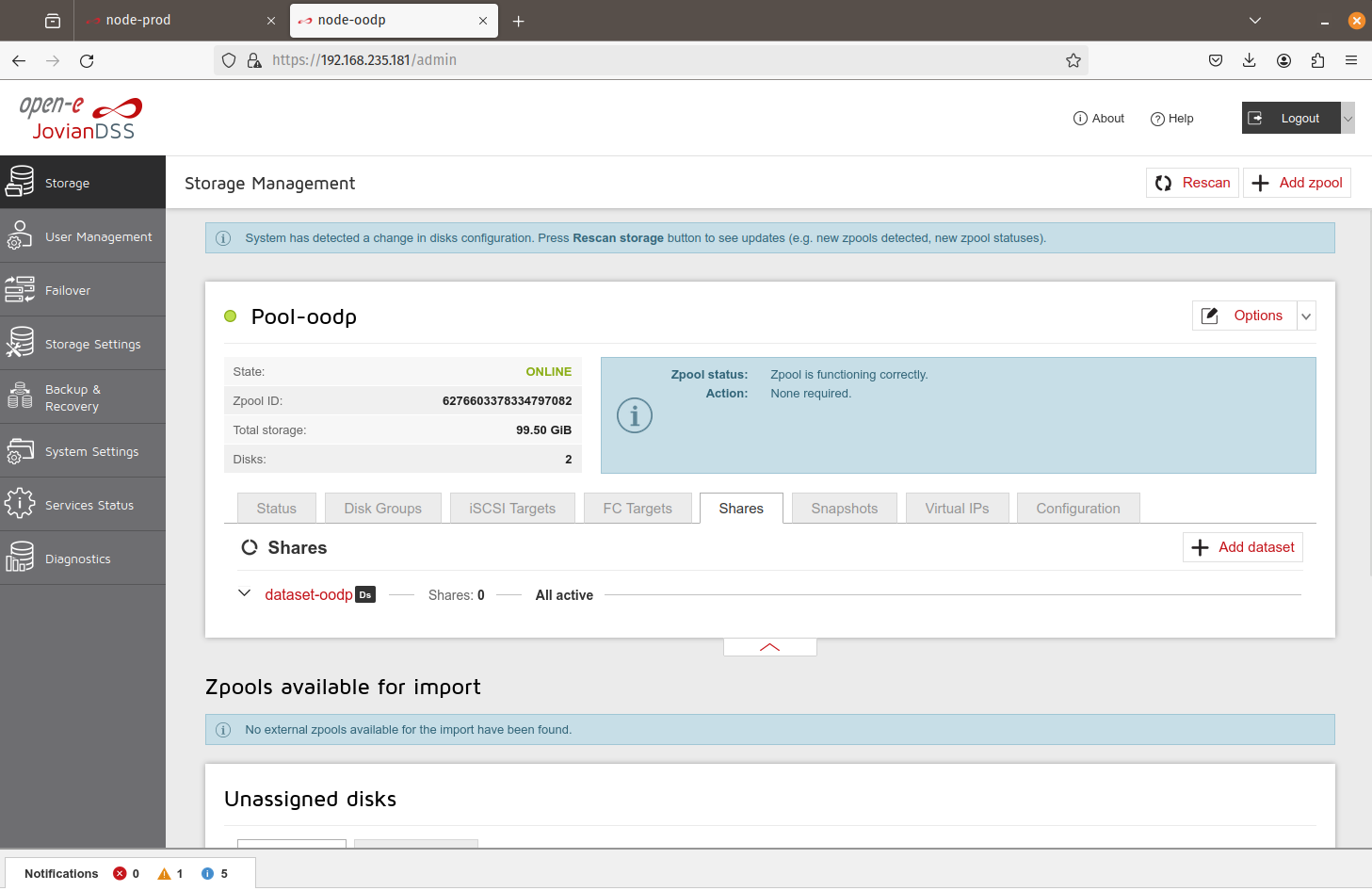
Task: Open Firefox application hamburger menu
Action: [1351, 60]
